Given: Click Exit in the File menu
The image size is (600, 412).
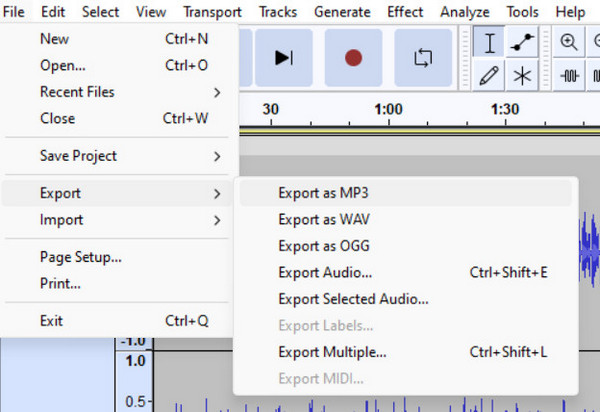Looking at the screenshot, I should (51, 321).
